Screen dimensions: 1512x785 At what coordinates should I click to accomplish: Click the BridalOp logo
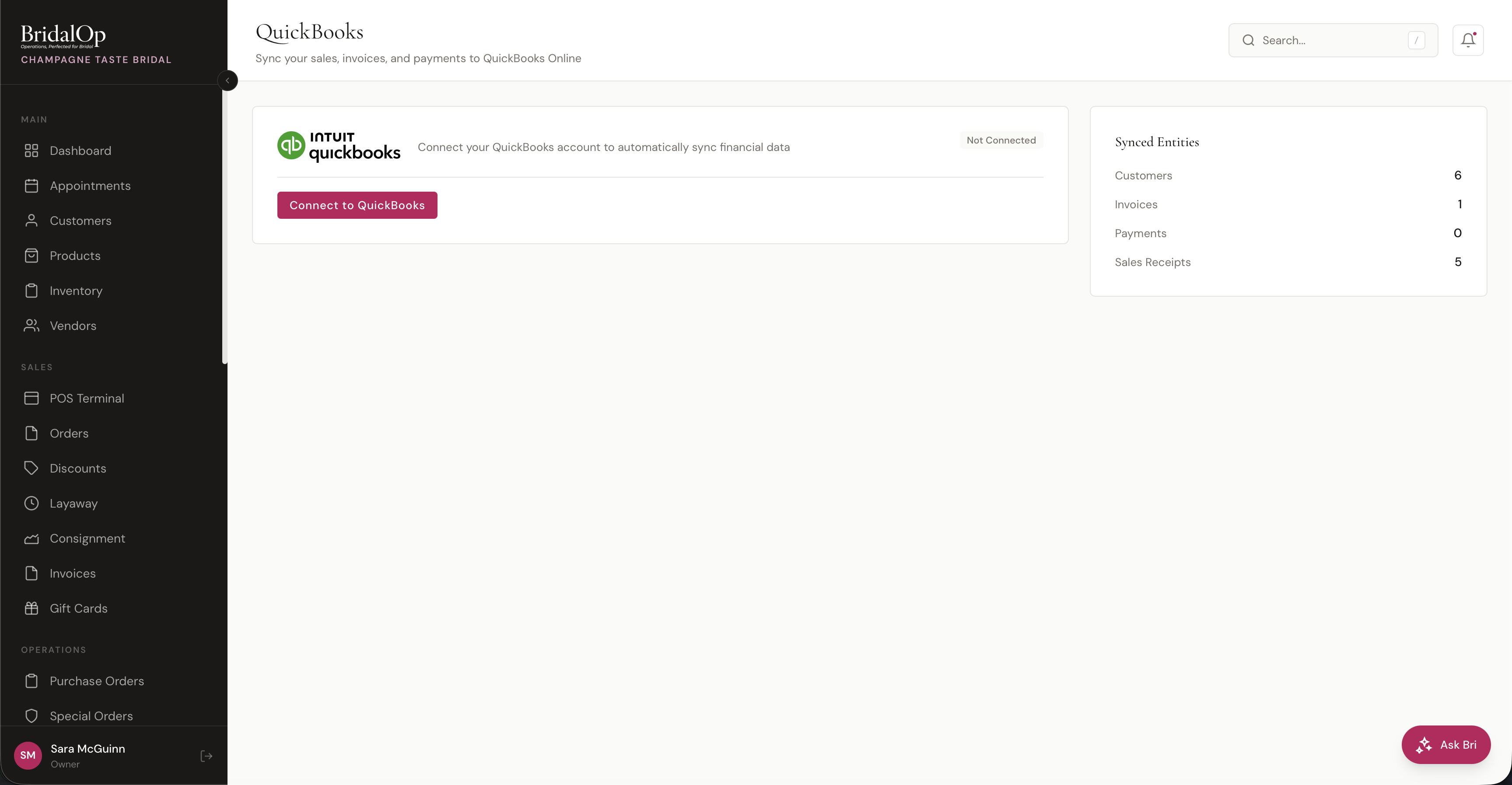click(63, 36)
